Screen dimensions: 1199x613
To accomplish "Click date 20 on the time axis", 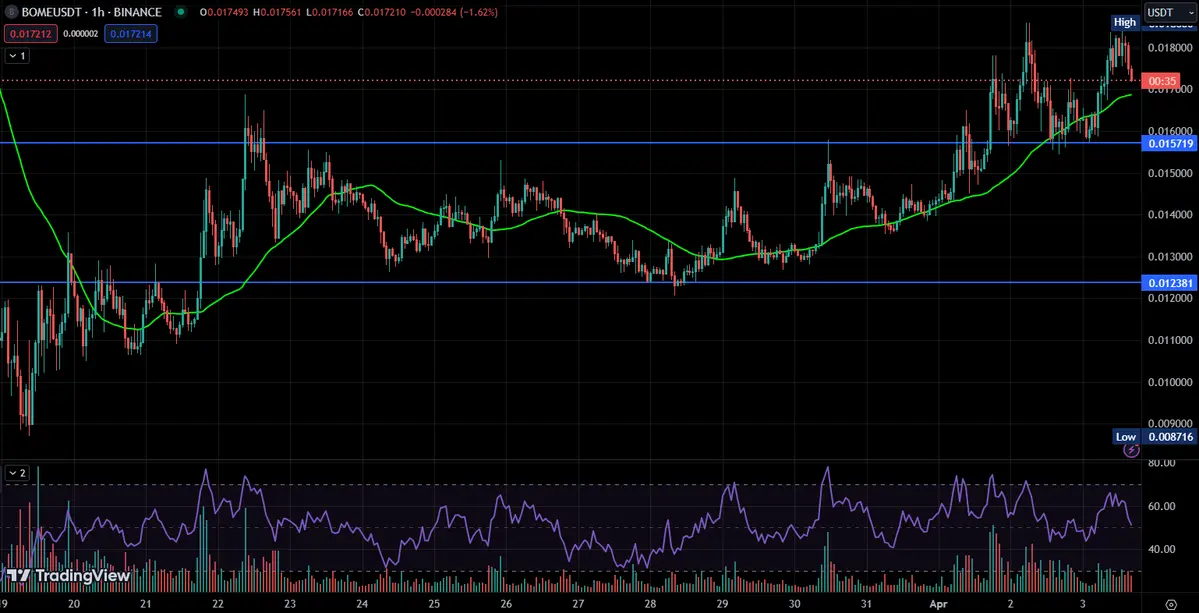I will [74, 603].
